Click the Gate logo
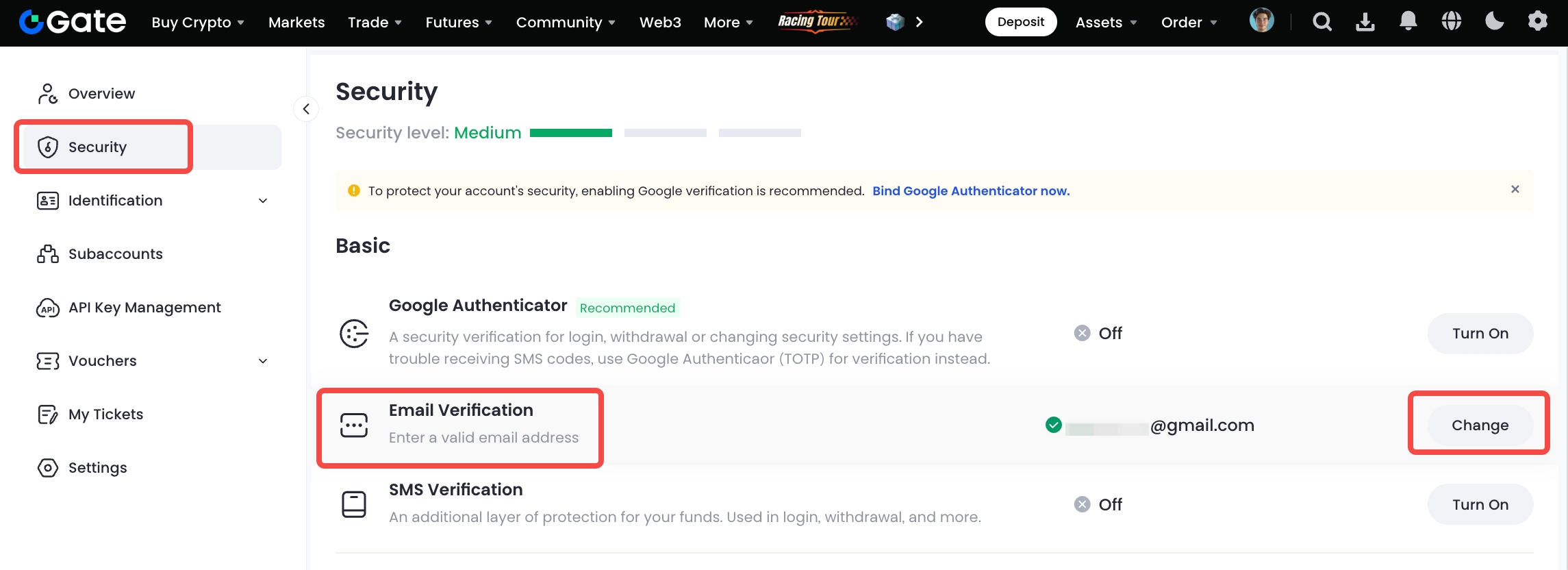The image size is (1568, 570). (x=73, y=22)
